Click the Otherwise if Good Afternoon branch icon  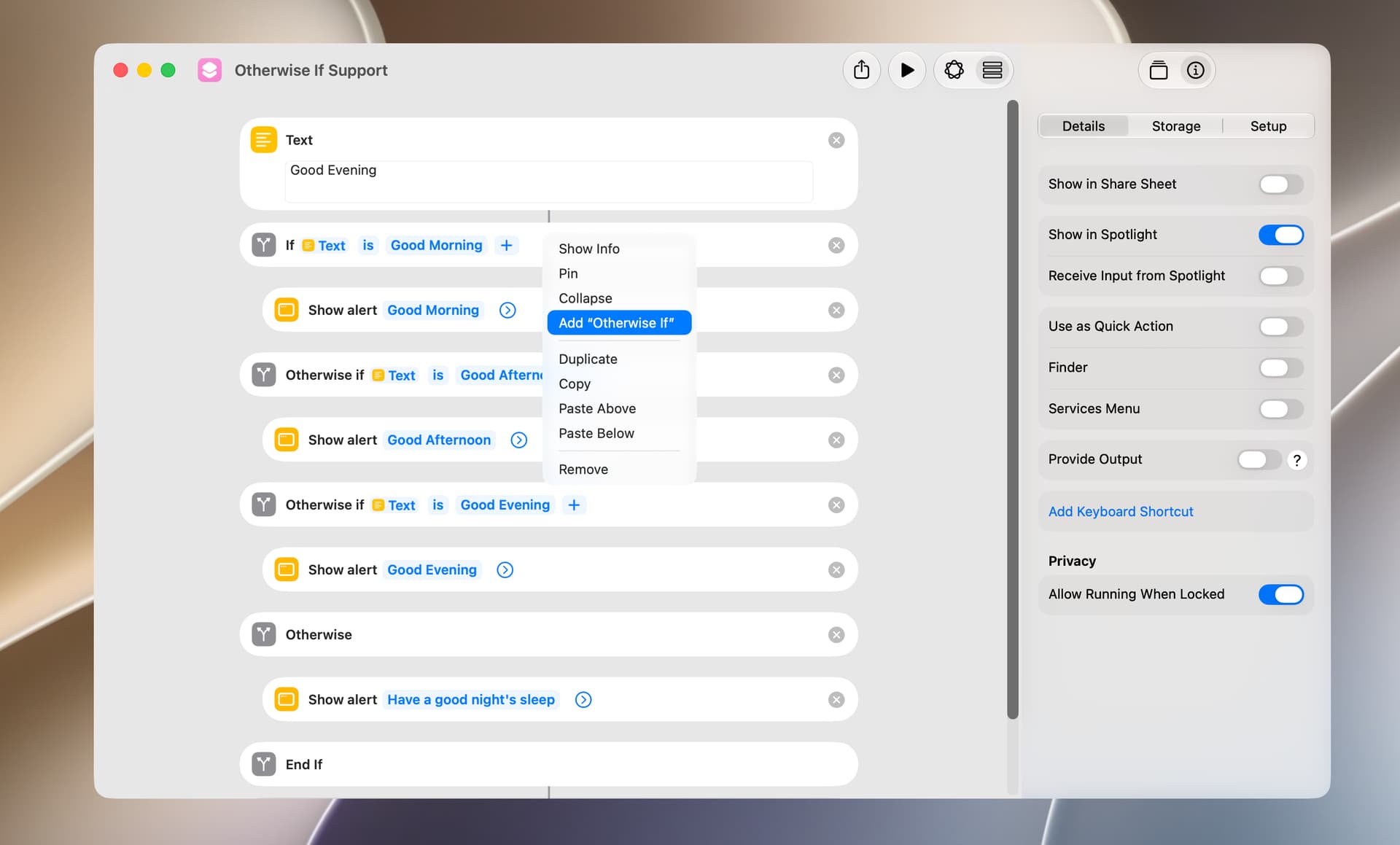tap(263, 375)
